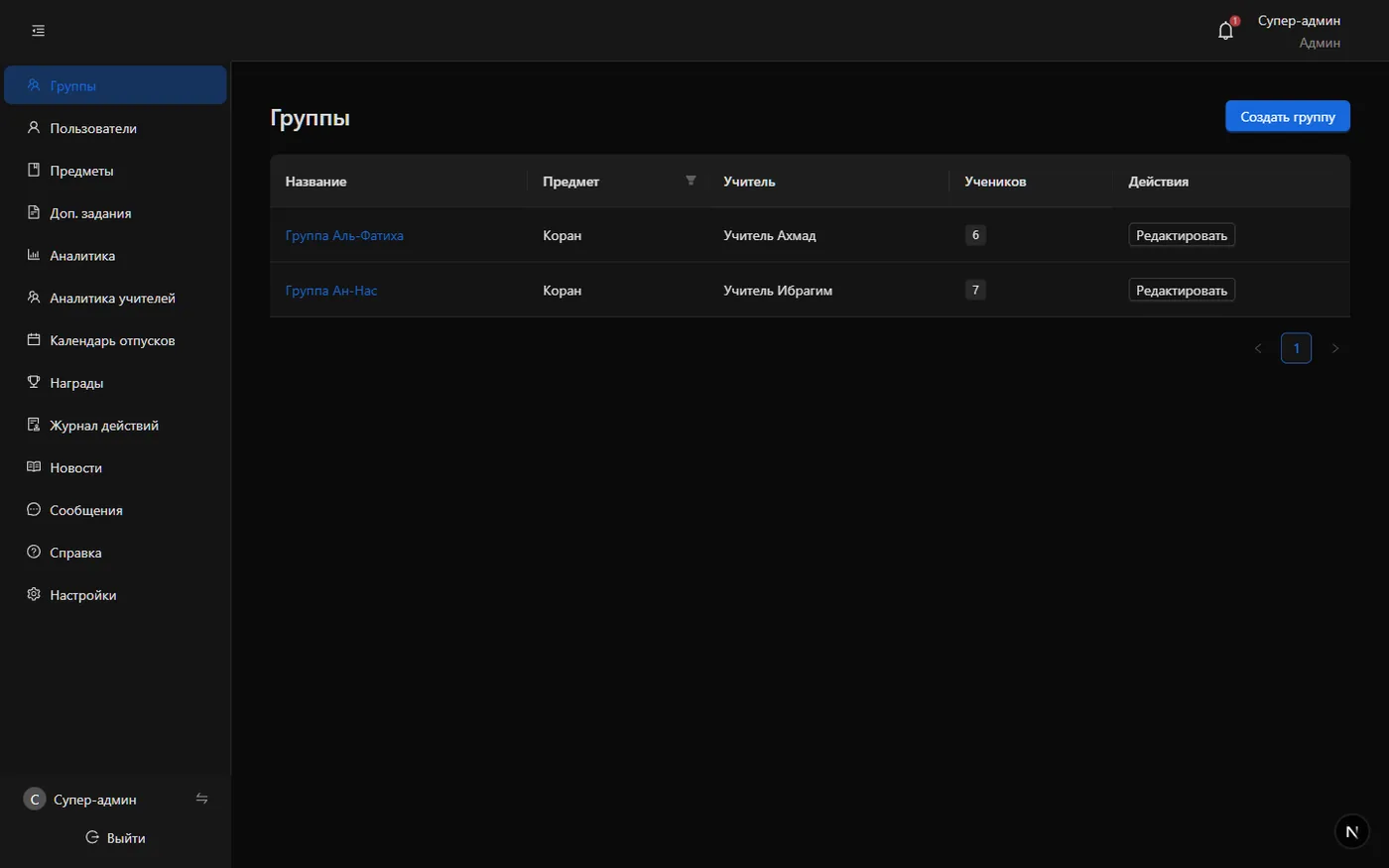1389x868 pixels.
Task: Click the Next.js N badge icon
Action: pos(1351,831)
